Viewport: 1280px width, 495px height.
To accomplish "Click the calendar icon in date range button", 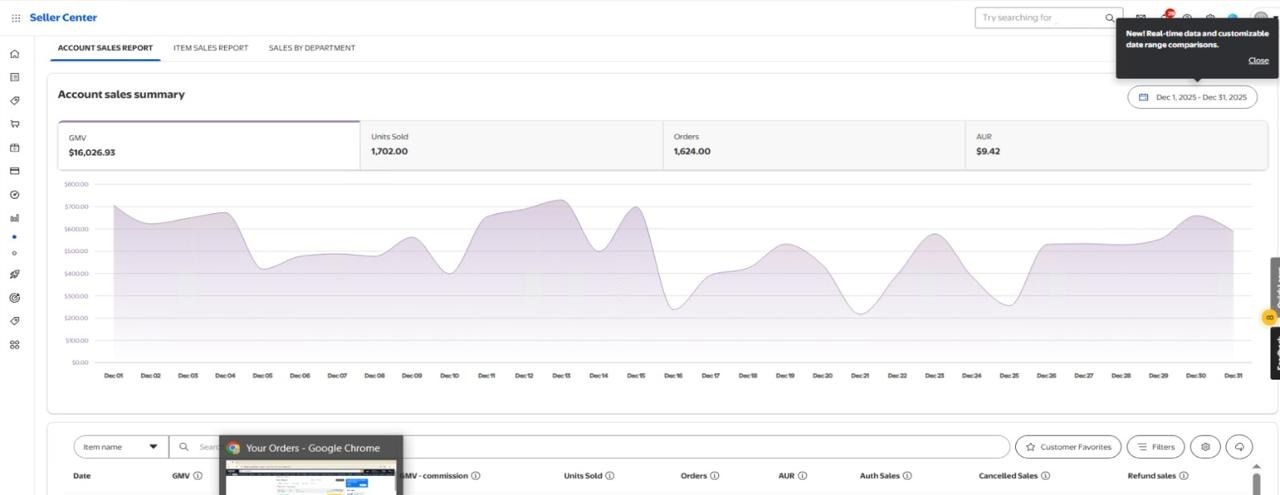I will click(1144, 97).
